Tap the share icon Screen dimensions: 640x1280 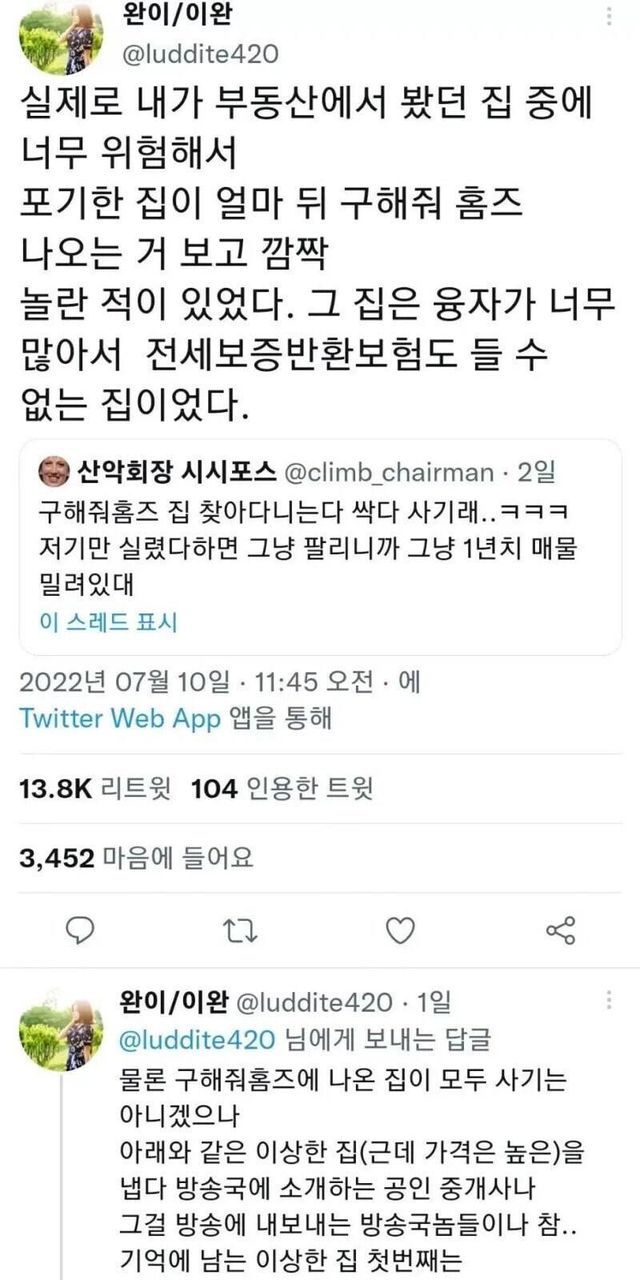tap(561, 930)
